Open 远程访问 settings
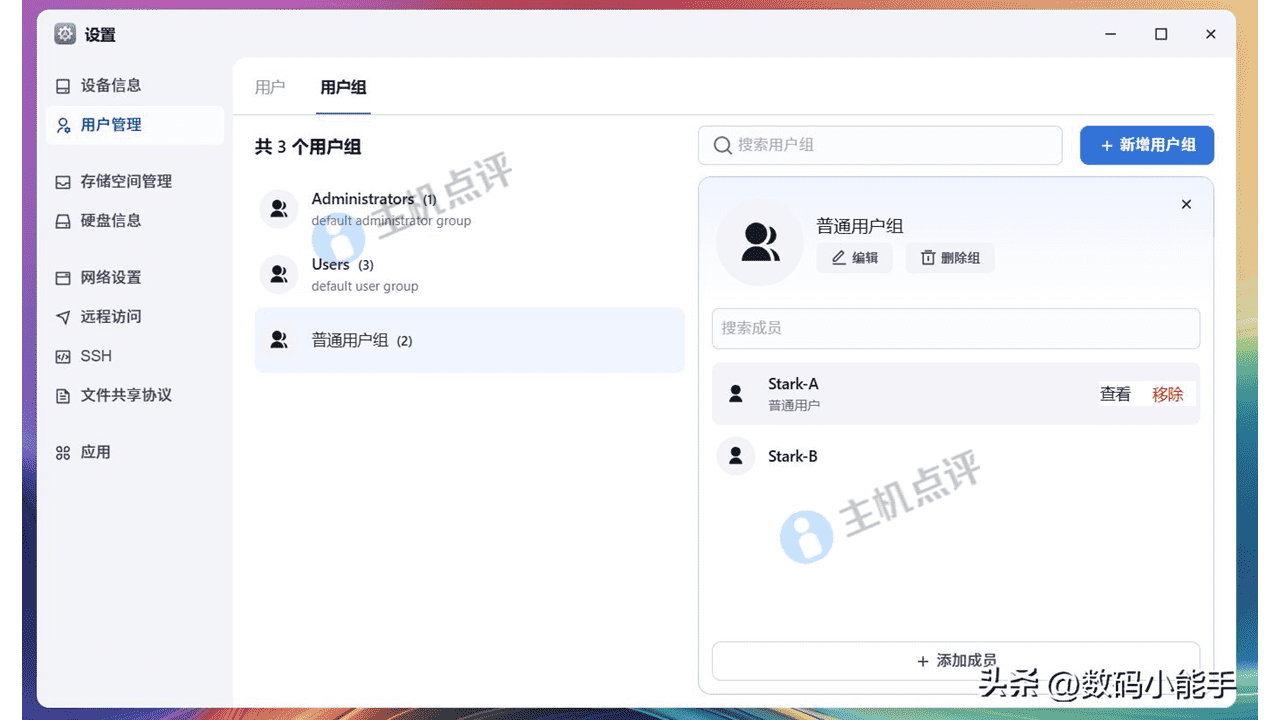 (x=110, y=317)
